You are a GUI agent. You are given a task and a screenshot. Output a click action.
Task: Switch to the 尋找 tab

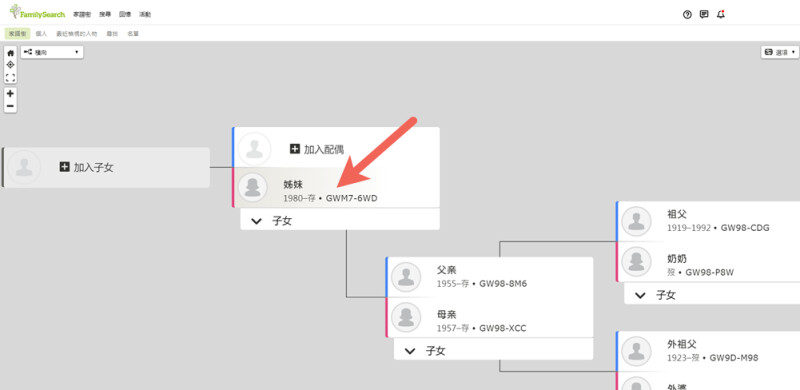112,34
